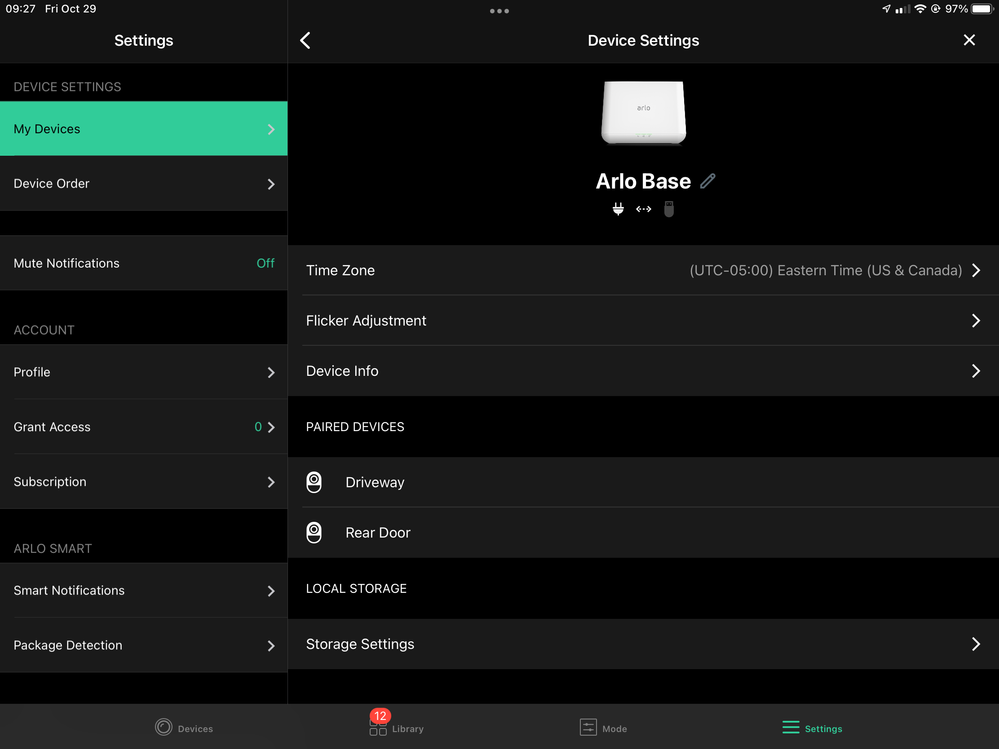Expand the Flicker Adjustment chevron

pos(976,320)
